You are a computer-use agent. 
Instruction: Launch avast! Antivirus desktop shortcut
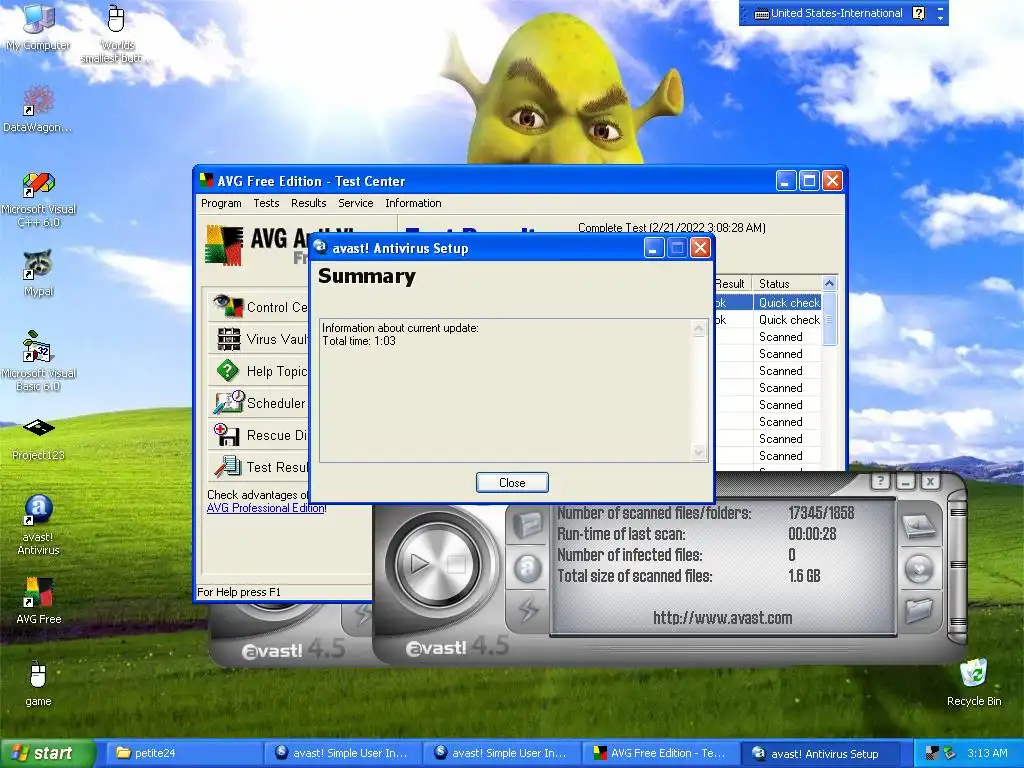(39, 525)
